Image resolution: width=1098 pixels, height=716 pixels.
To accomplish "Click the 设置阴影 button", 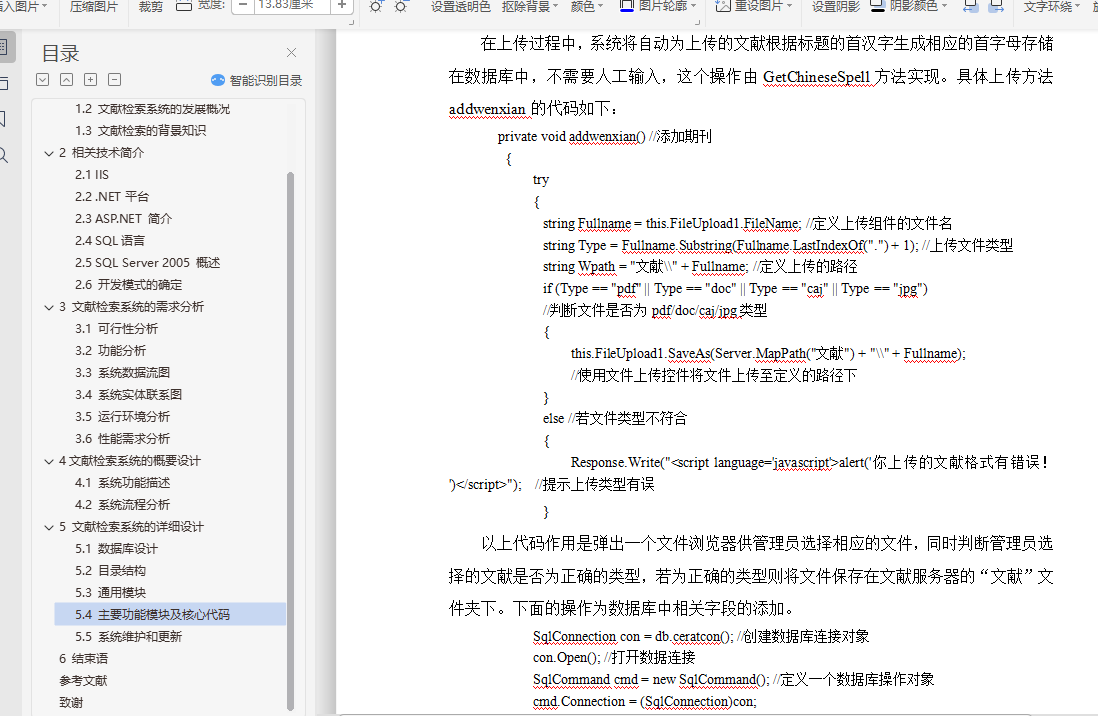I will coord(835,6).
